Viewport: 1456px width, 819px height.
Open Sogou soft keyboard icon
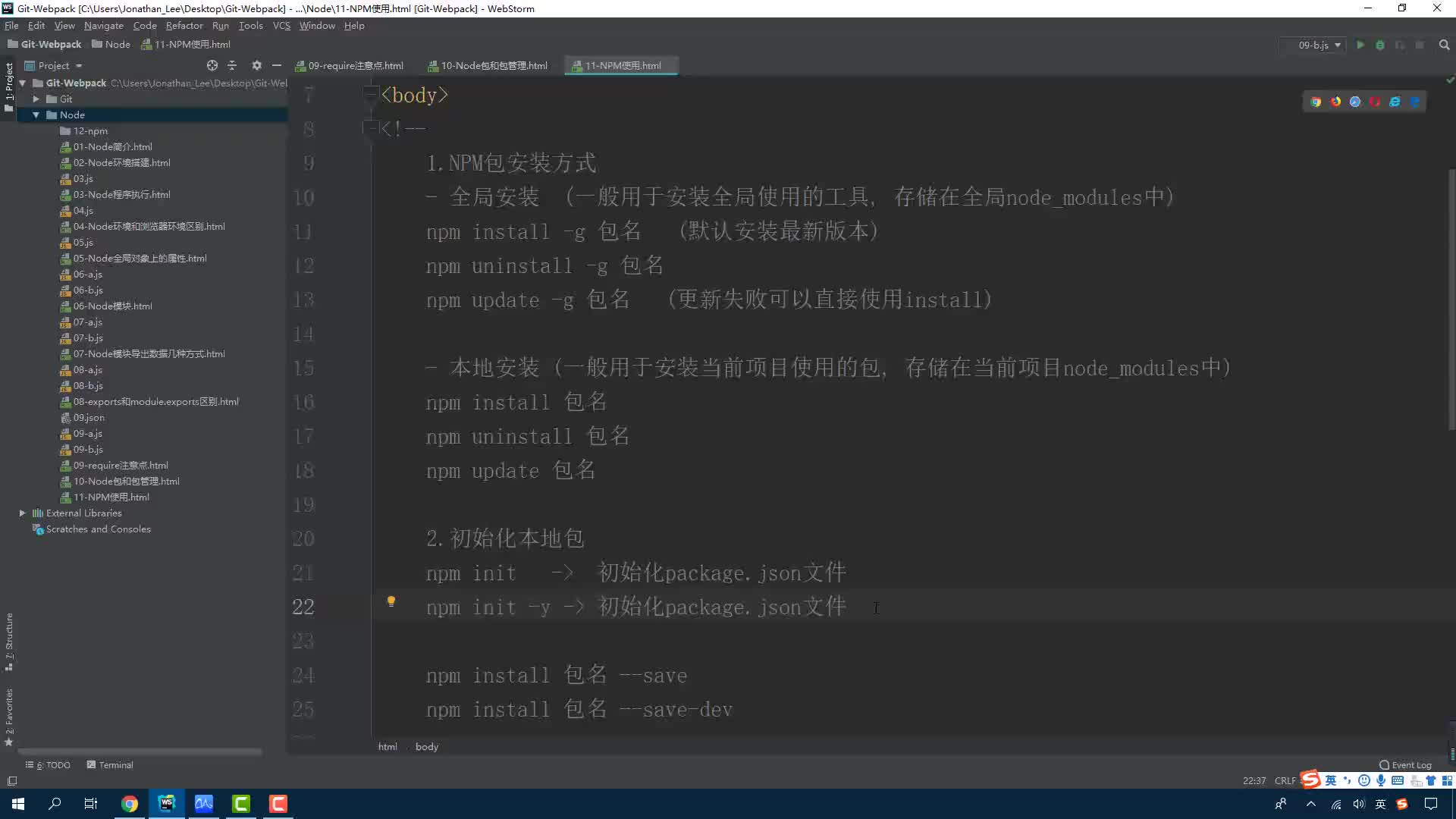click(x=1398, y=780)
